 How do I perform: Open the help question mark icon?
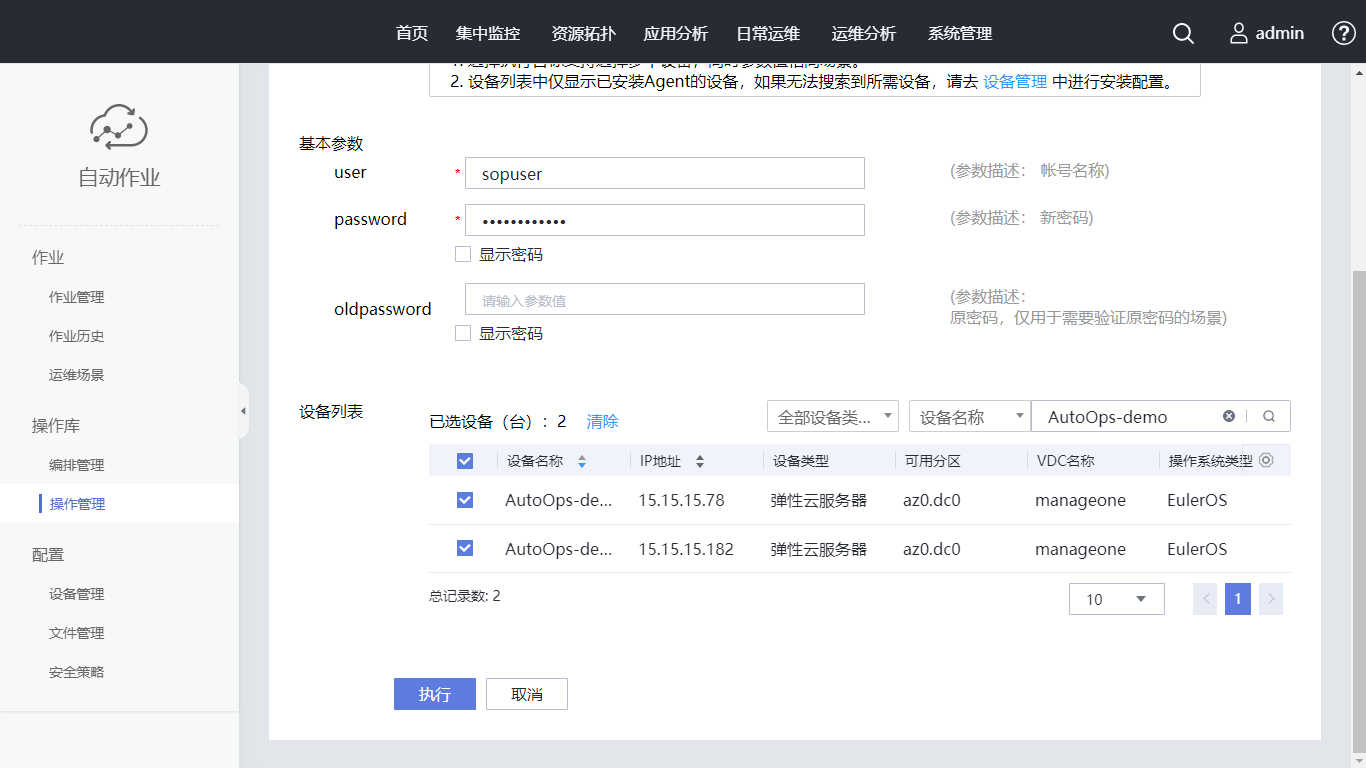tap(1344, 33)
